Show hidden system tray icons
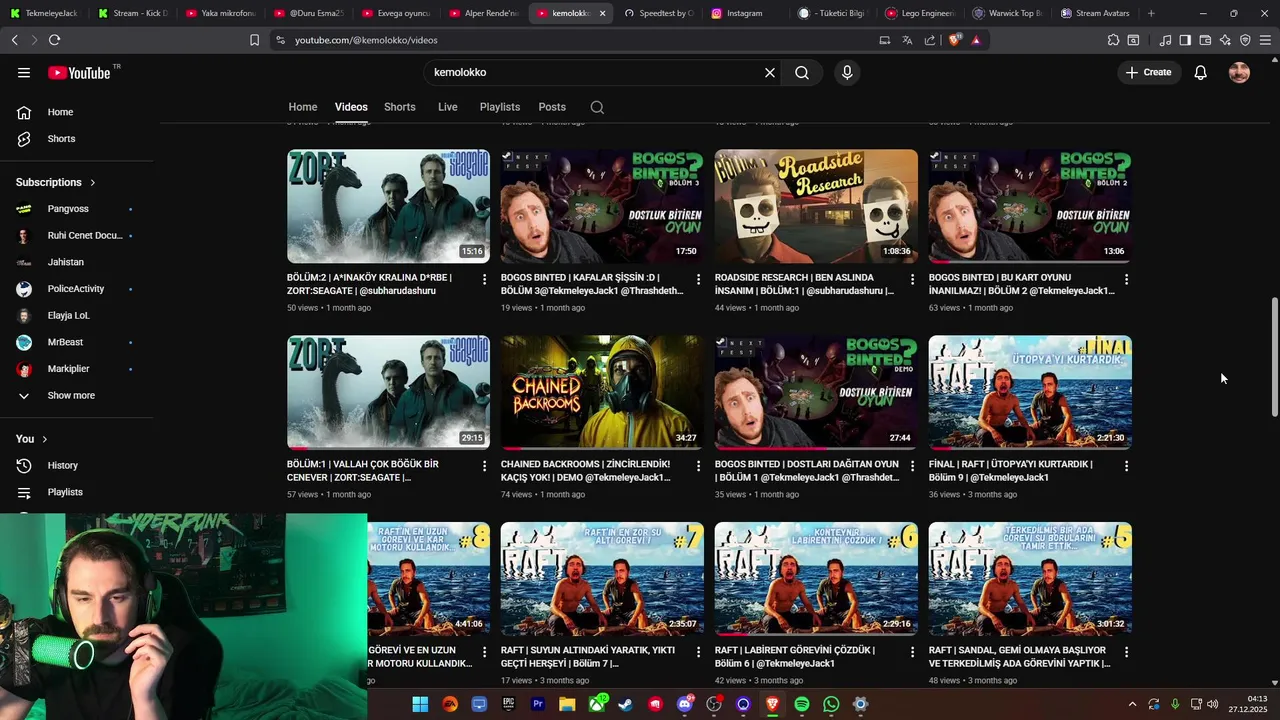 [x=1132, y=704]
